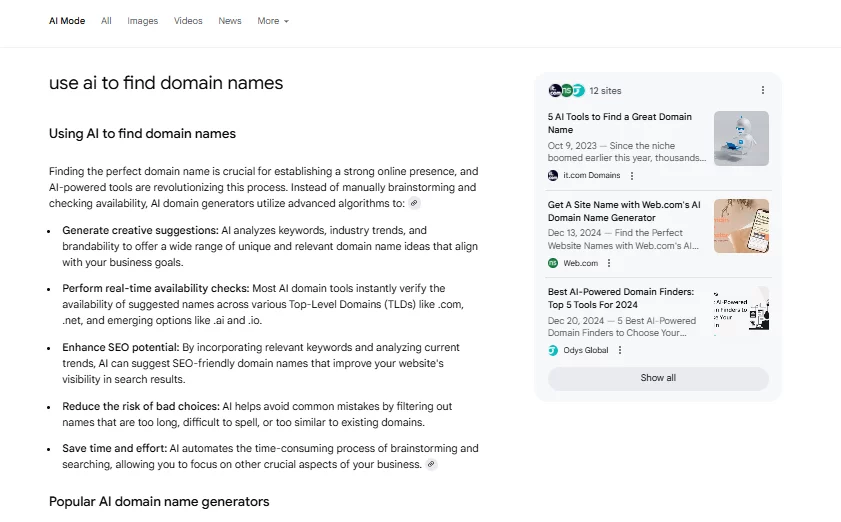Click the Best AI-Powered Domain Finders thumbnail
Viewport: 841px width, 522px height.
[741, 312]
